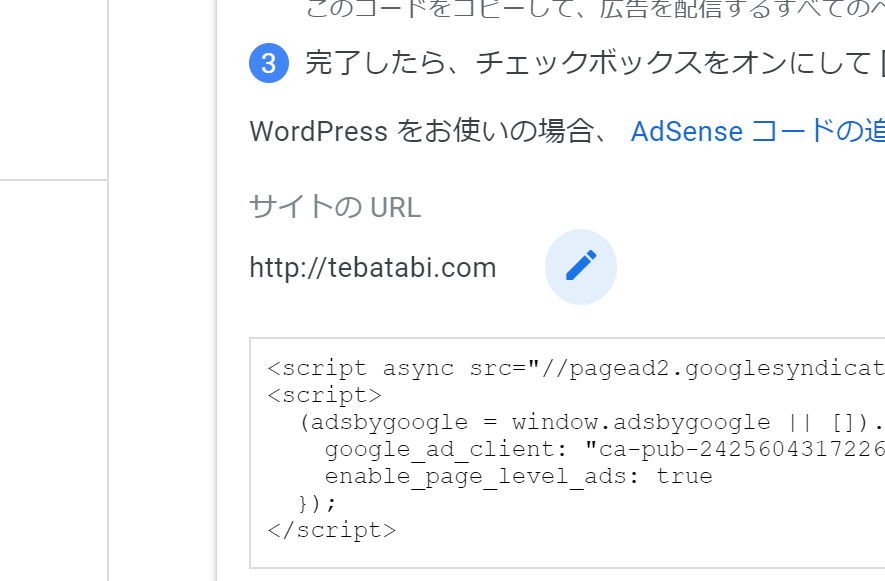Click the http://tebatabi.com URL text
The height and width of the screenshot is (581, 885).
373,268
